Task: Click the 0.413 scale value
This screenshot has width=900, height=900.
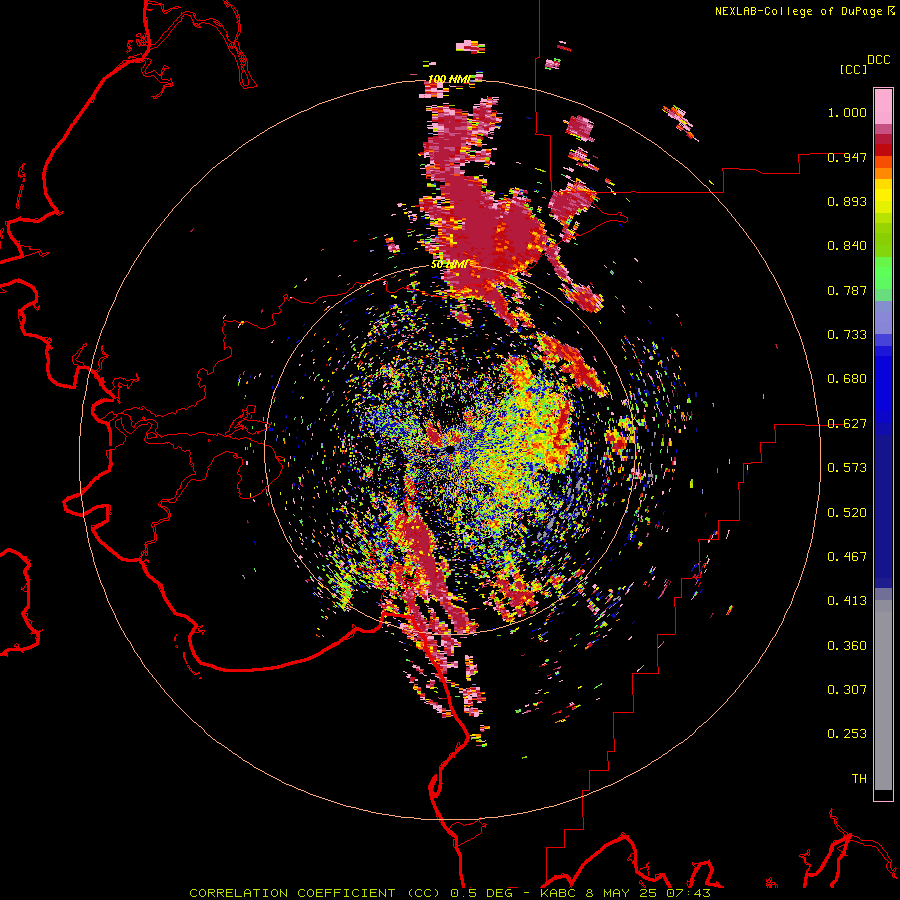Action: [x=847, y=601]
